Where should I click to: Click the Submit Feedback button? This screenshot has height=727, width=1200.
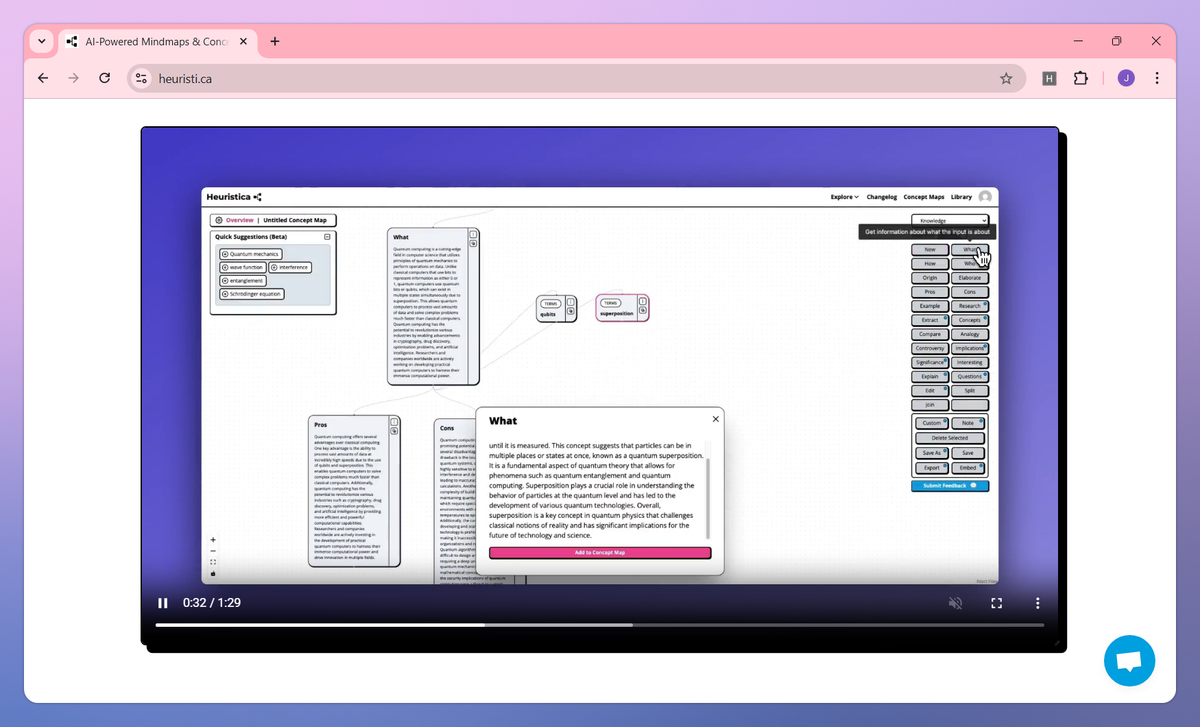tap(949, 486)
